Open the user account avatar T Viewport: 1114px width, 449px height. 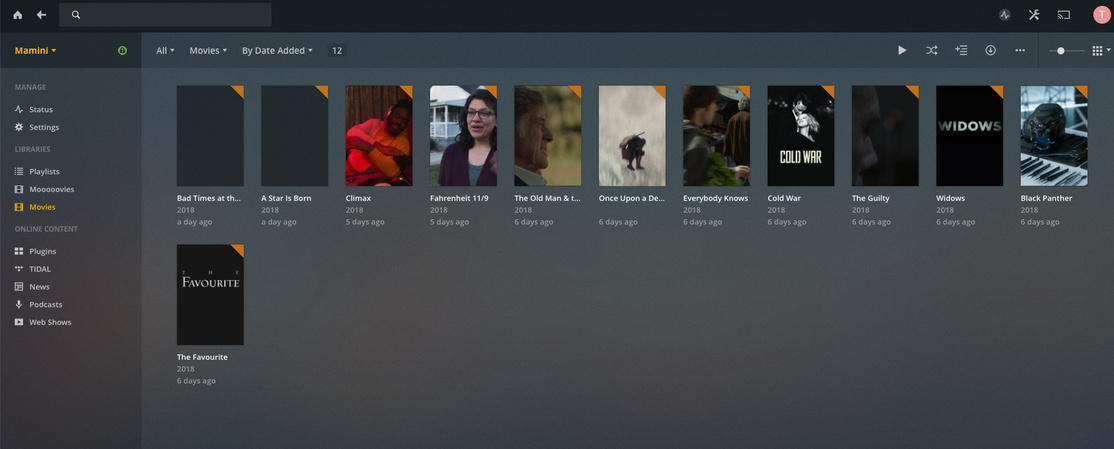pos(1102,15)
